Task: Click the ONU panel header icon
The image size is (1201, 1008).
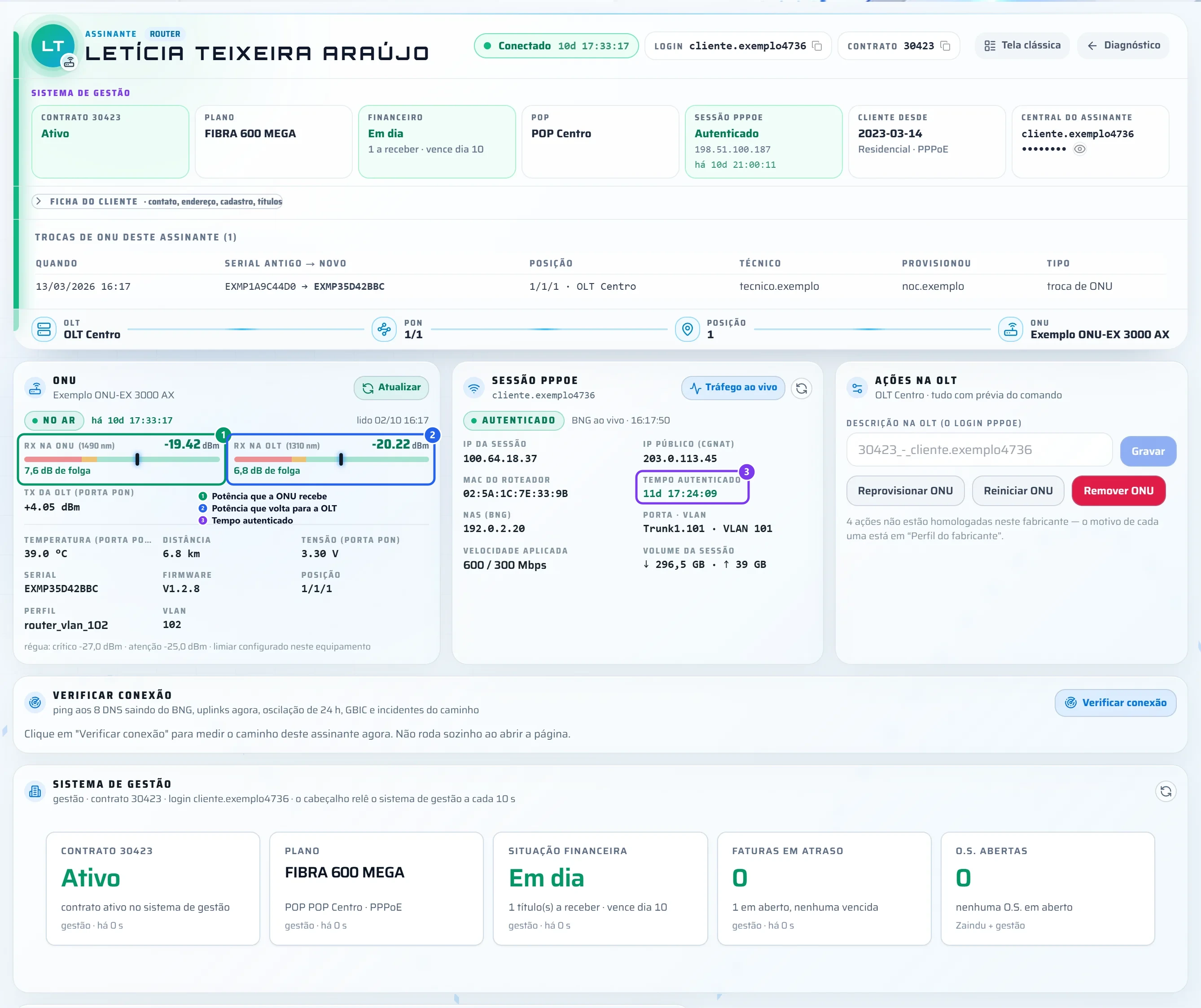Action: pyautogui.click(x=35, y=388)
